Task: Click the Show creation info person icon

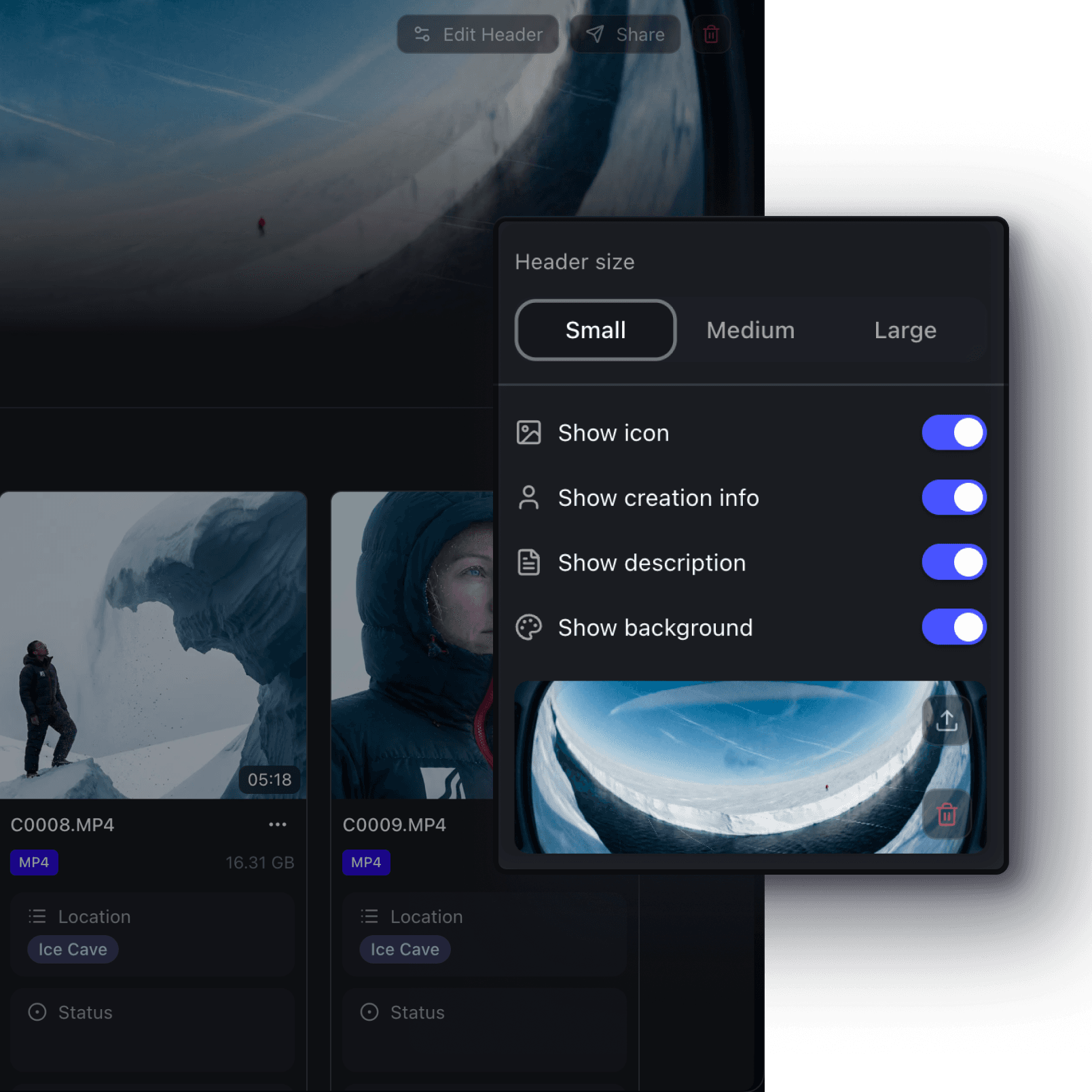Action: coord(529,497)
